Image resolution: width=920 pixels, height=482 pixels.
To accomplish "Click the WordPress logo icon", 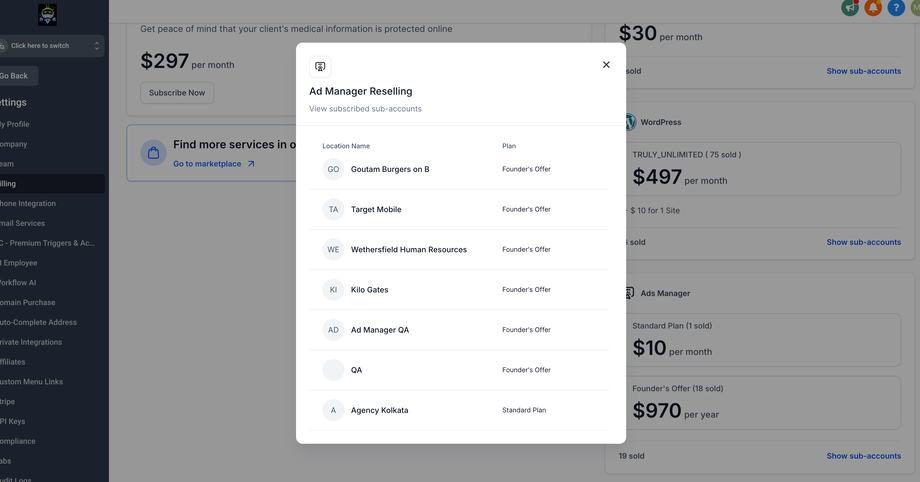I will (x=629, y=122).
